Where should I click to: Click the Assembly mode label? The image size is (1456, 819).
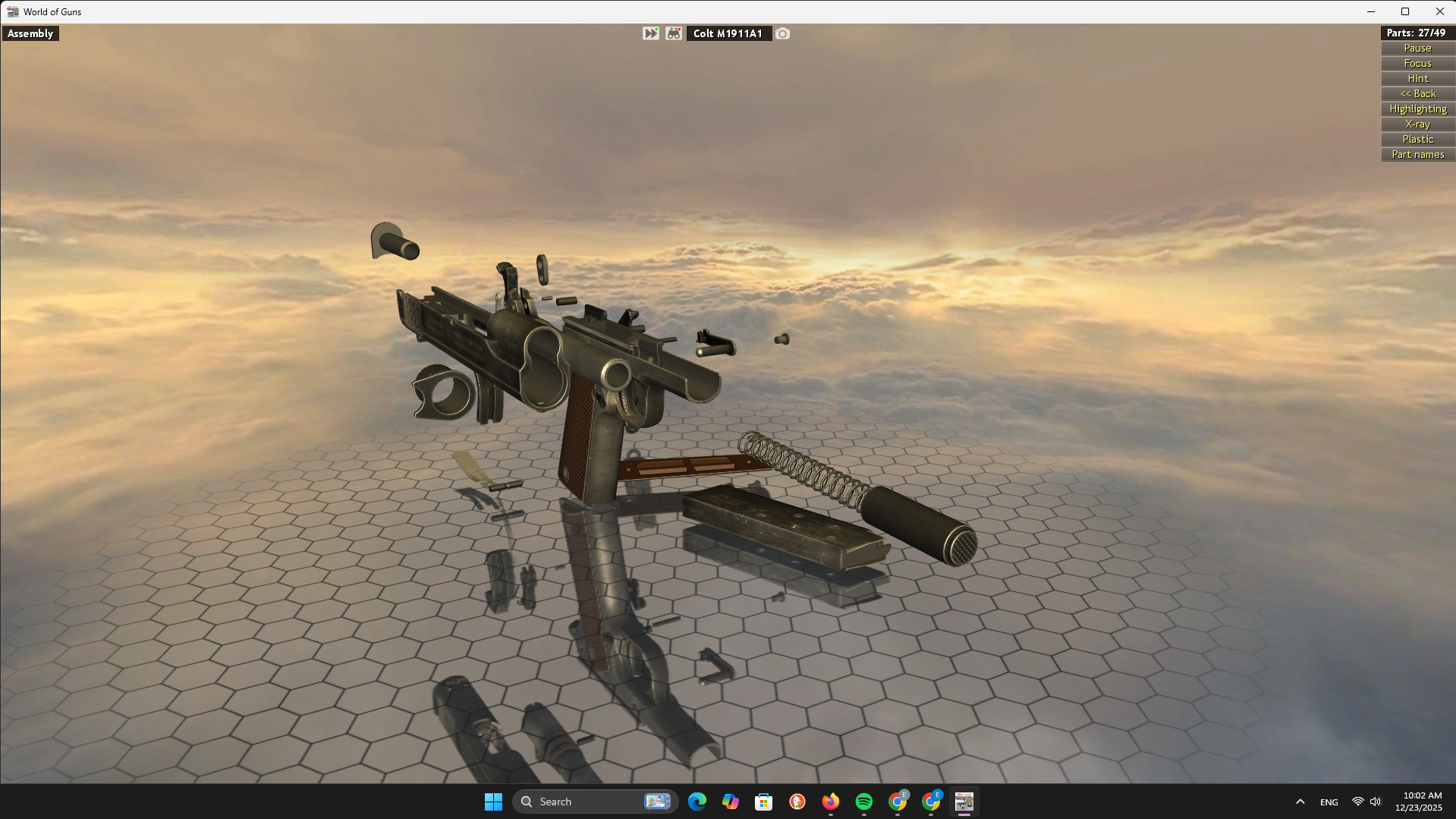30,33
